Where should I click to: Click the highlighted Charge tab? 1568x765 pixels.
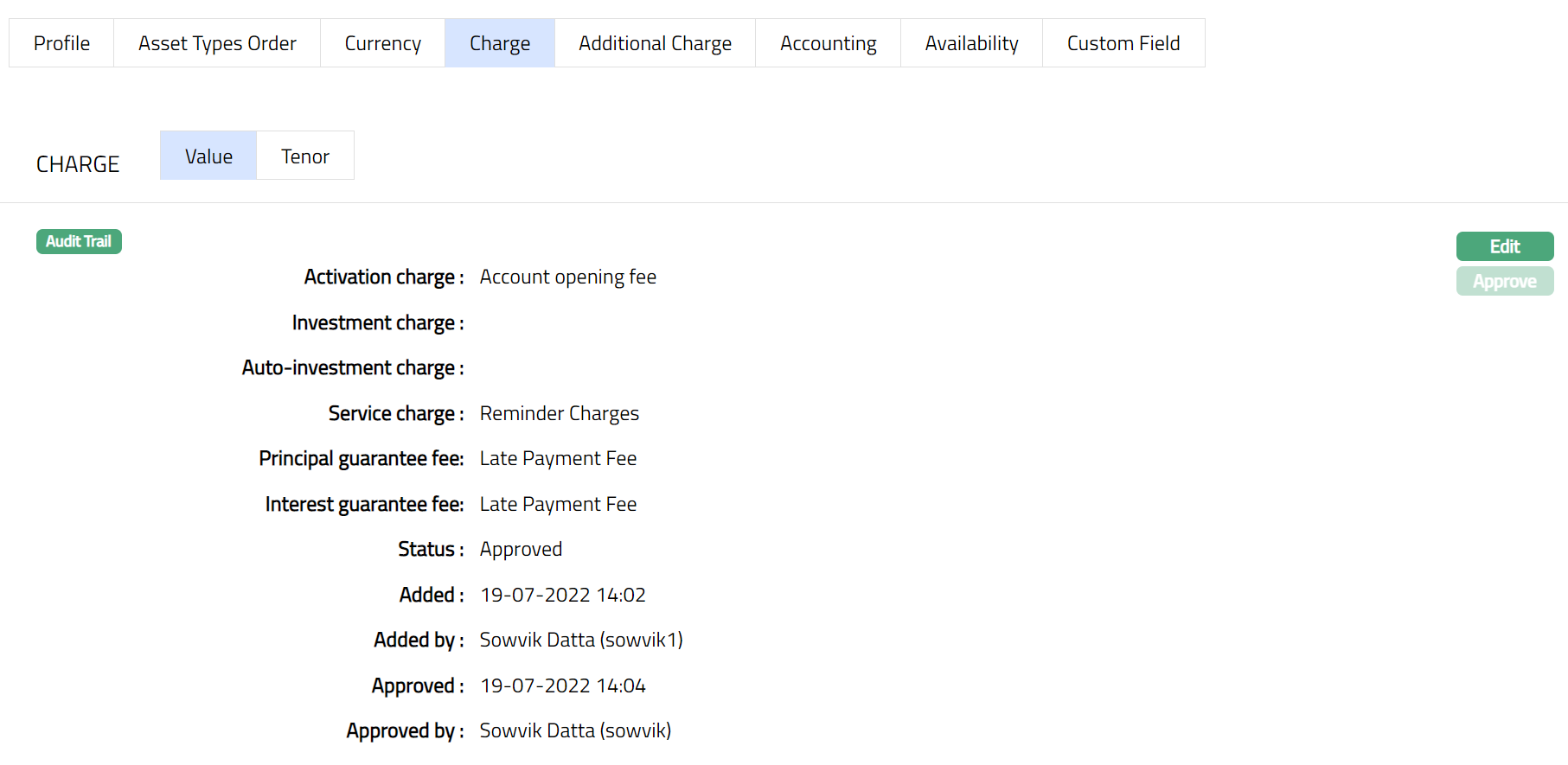(500, 43)
